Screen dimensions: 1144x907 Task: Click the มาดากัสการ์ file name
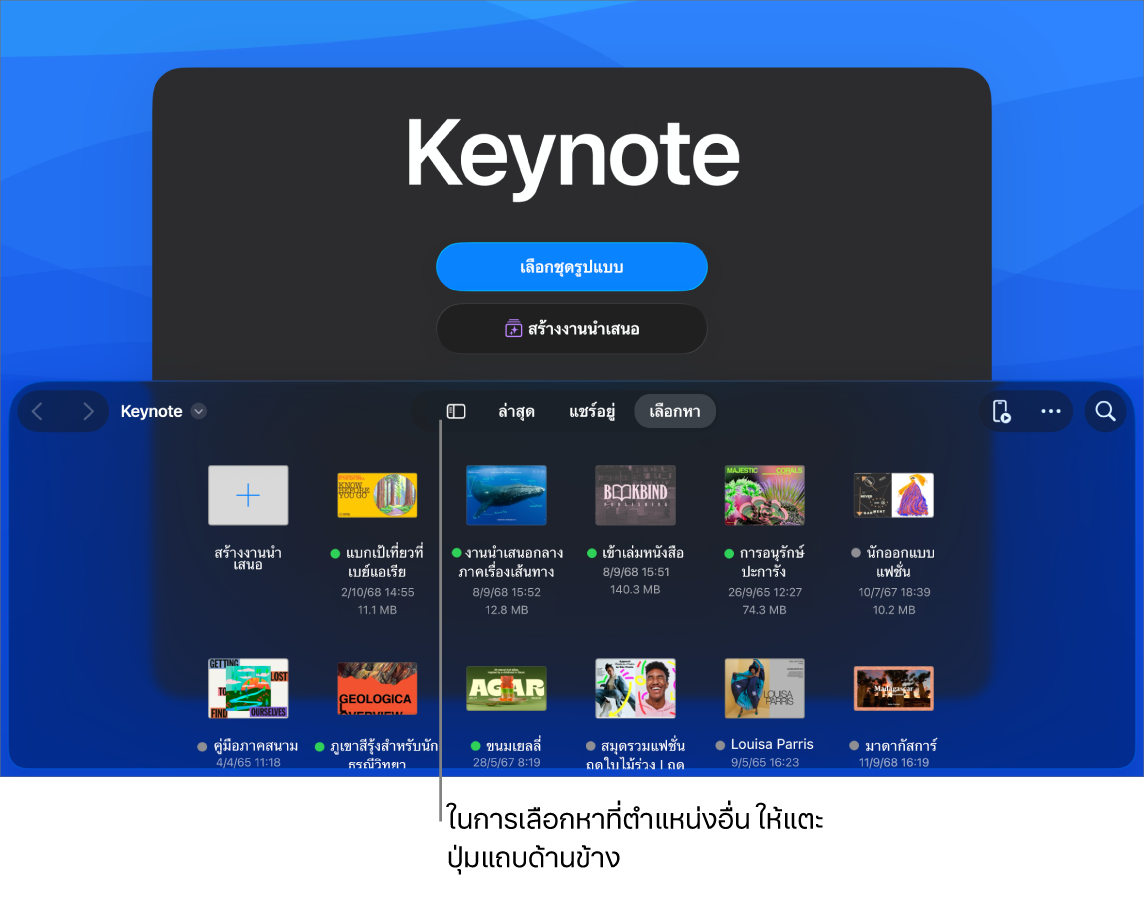(901, 745)
